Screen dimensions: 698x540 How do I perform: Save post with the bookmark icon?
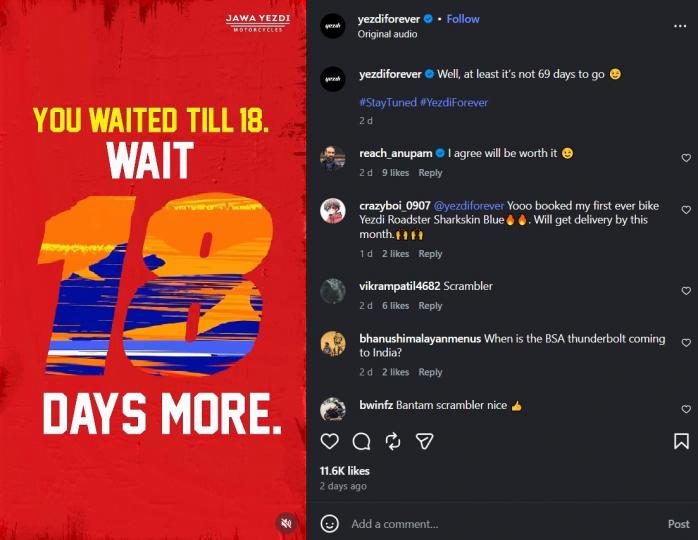(681, 441)
